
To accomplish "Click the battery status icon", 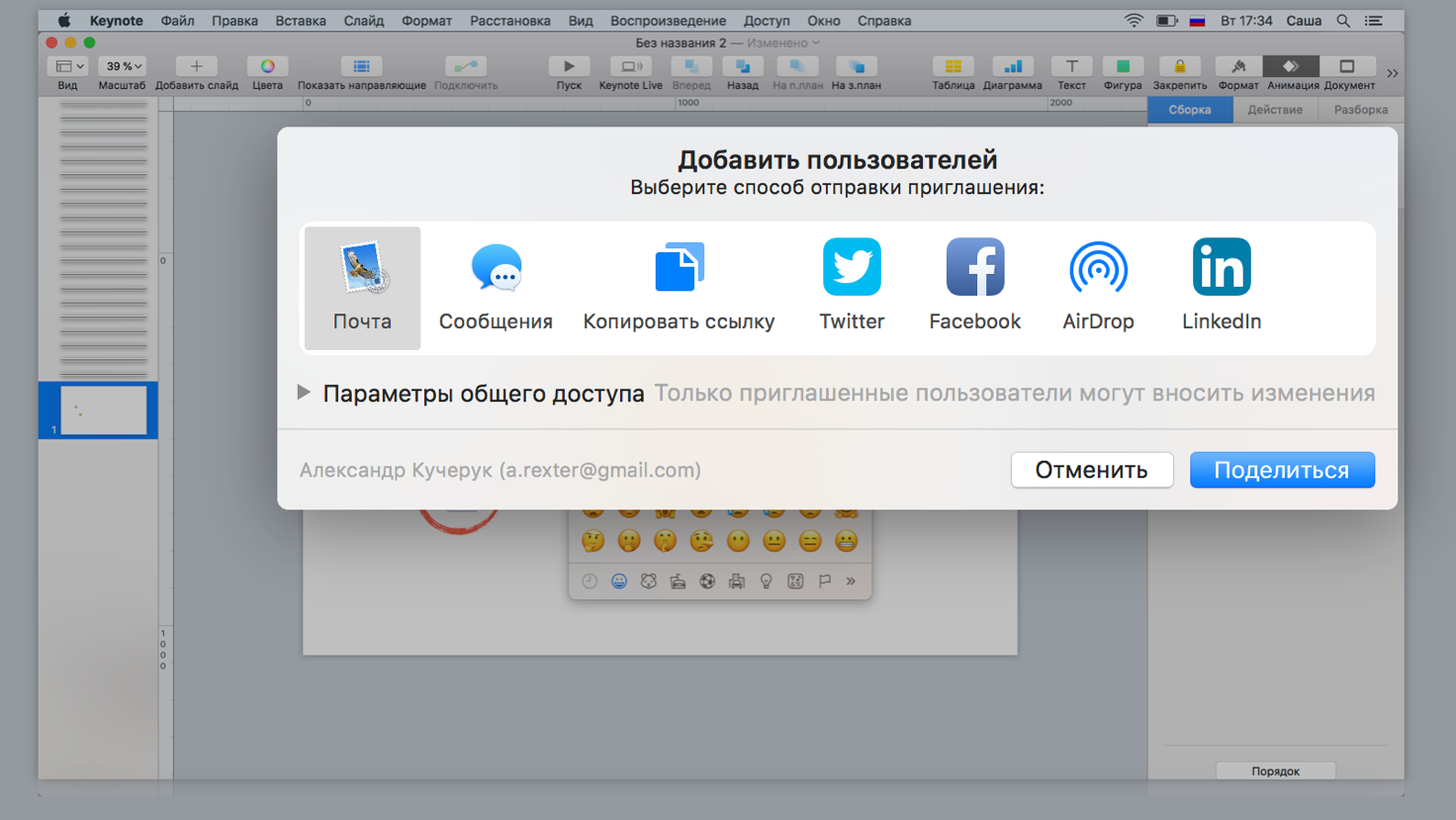I will (x=1166, y=21).
